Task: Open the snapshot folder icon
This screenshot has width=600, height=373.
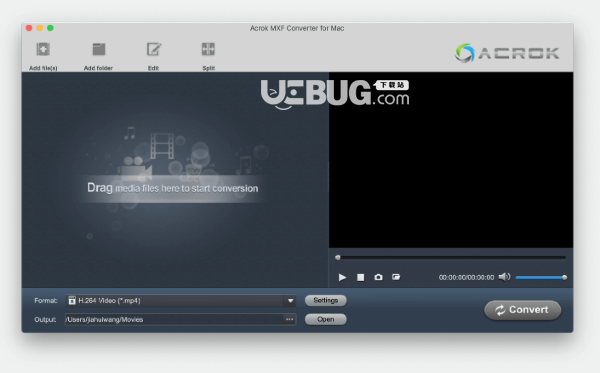Action: [396, 277]
